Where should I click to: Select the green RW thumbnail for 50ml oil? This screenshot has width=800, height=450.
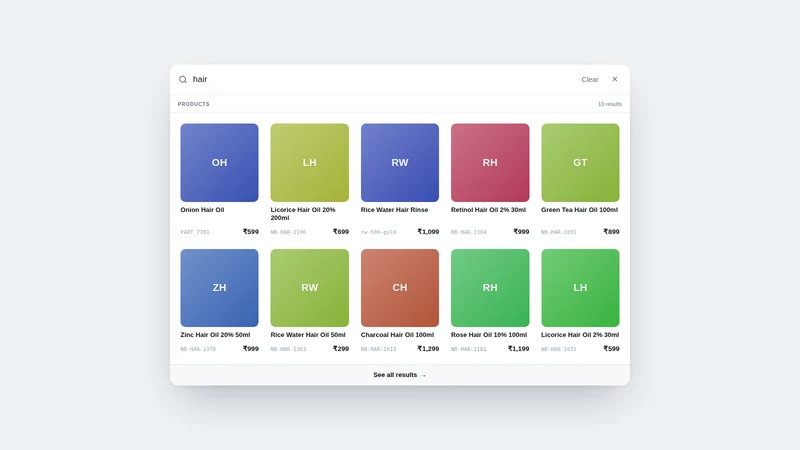coord(310,288)
